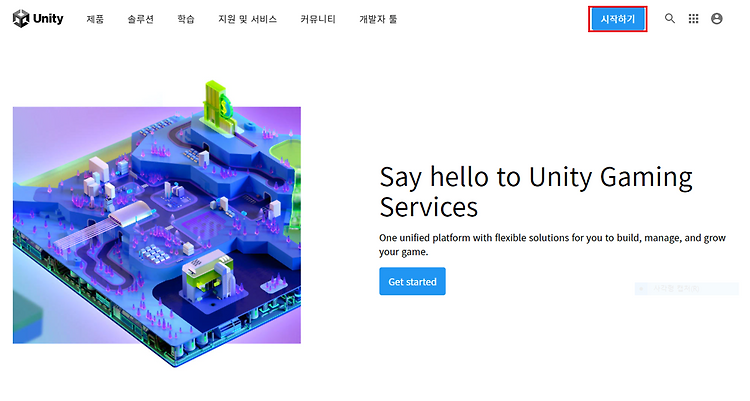Open the 지원 및 서비스 menu
750x401 pixels.
[x=247, y=19]
